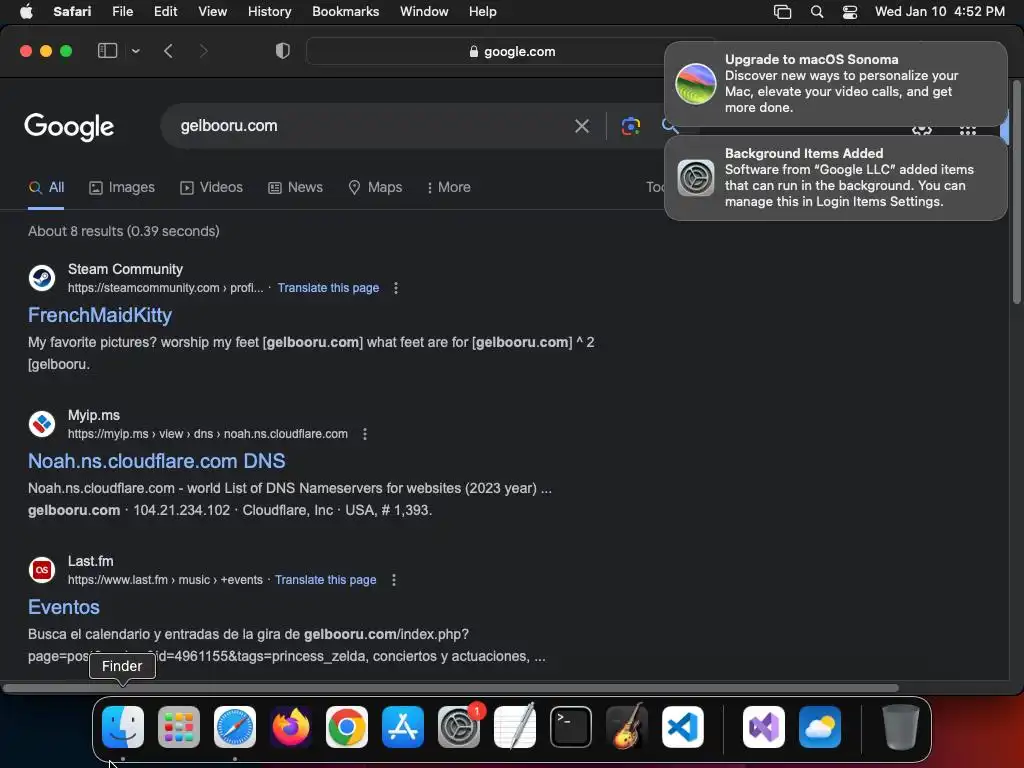The height and width of the screenshot is (768, 1024).
Task: Click the vertical page scrollbar
Action: coord(1016,192)
